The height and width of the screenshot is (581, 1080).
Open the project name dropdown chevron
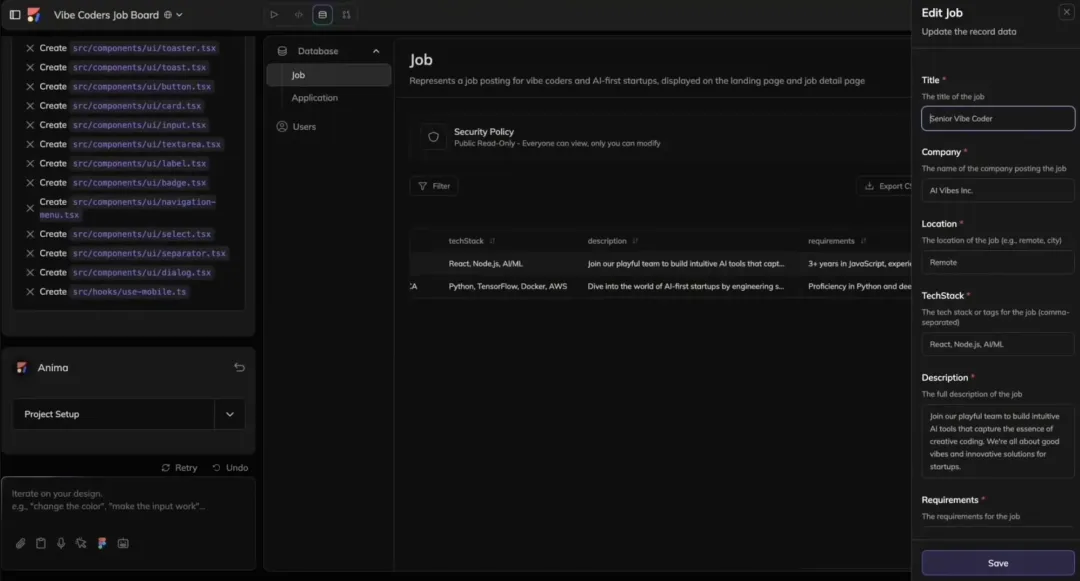click(179, 14)
